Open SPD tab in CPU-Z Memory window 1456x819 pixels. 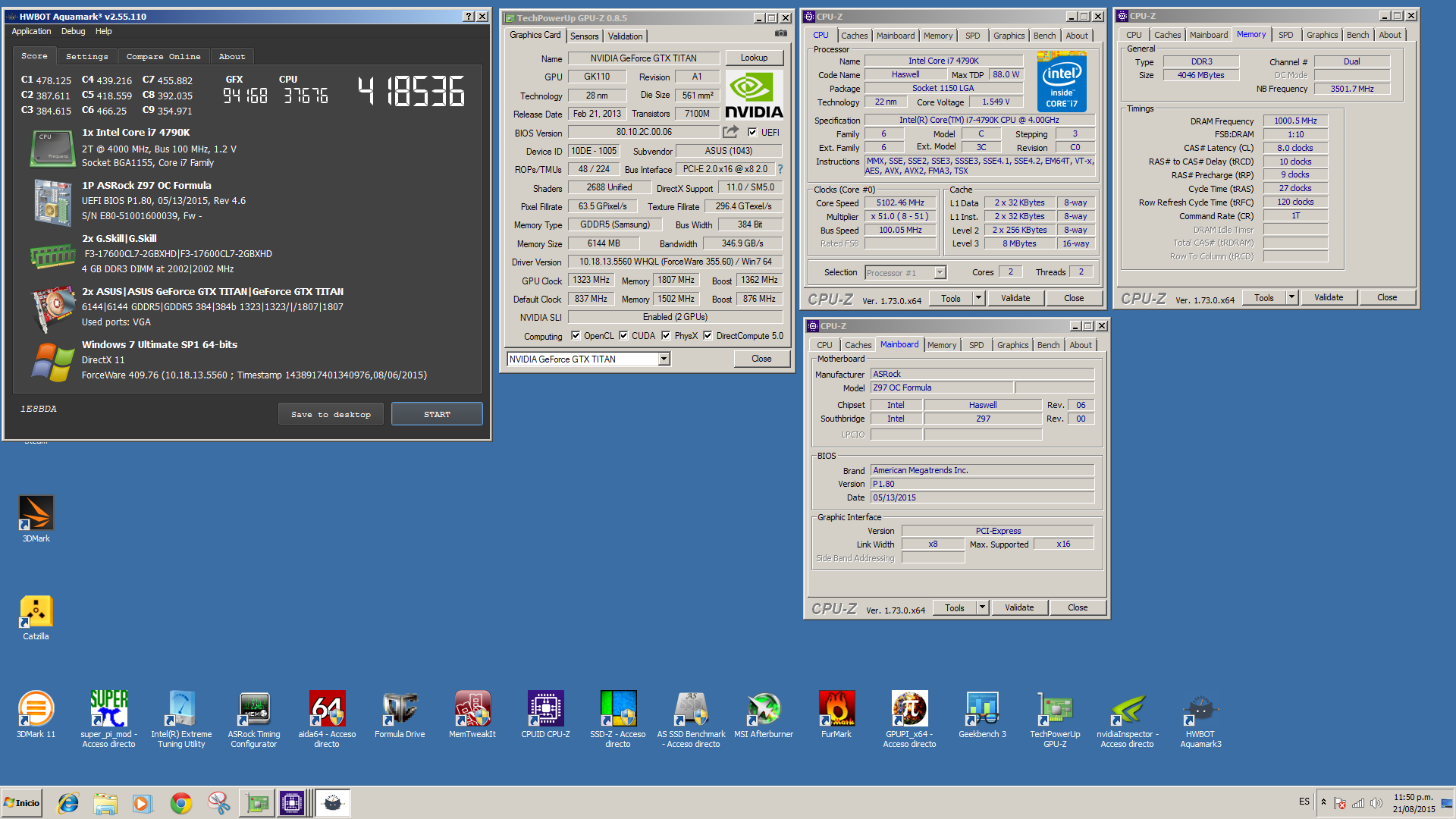click(1285, 35)
